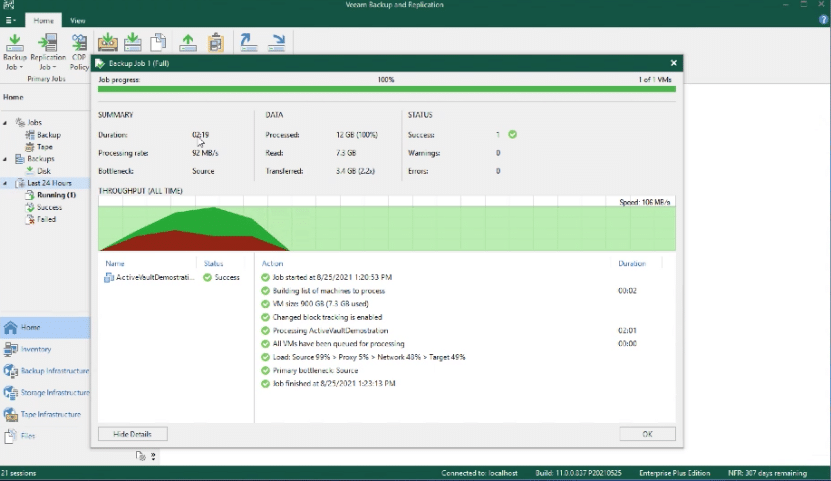
Task: Select the Disk node under Backups
Action: [38, 171]
